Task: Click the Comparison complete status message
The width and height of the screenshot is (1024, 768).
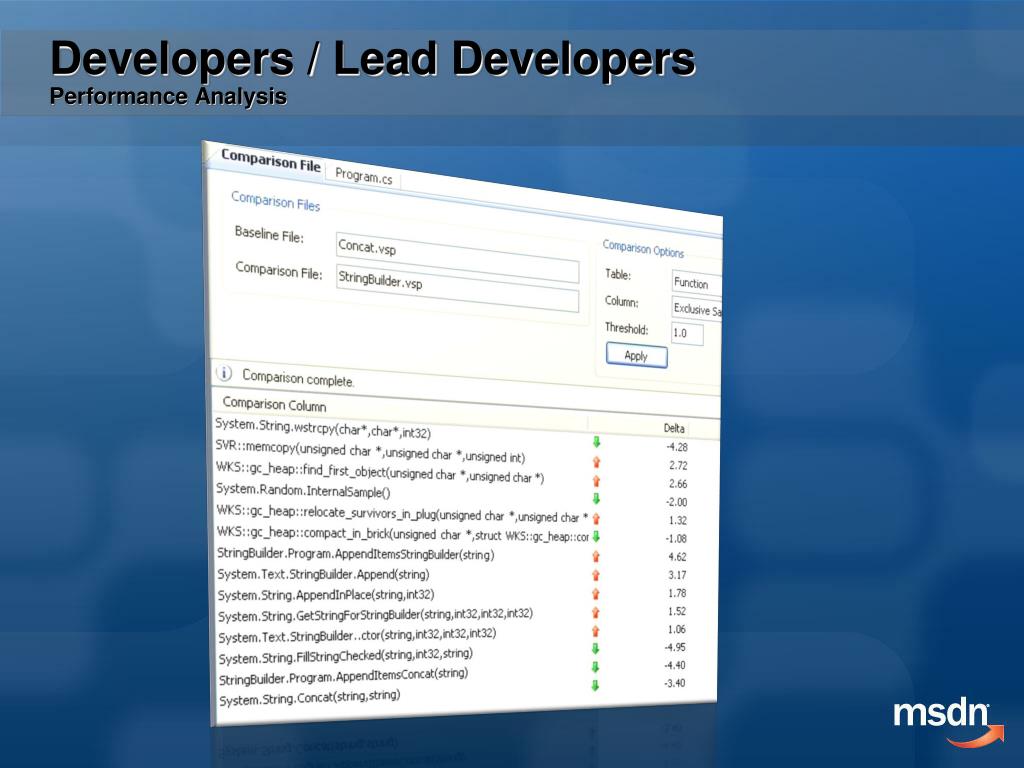Action: [298, 378]
